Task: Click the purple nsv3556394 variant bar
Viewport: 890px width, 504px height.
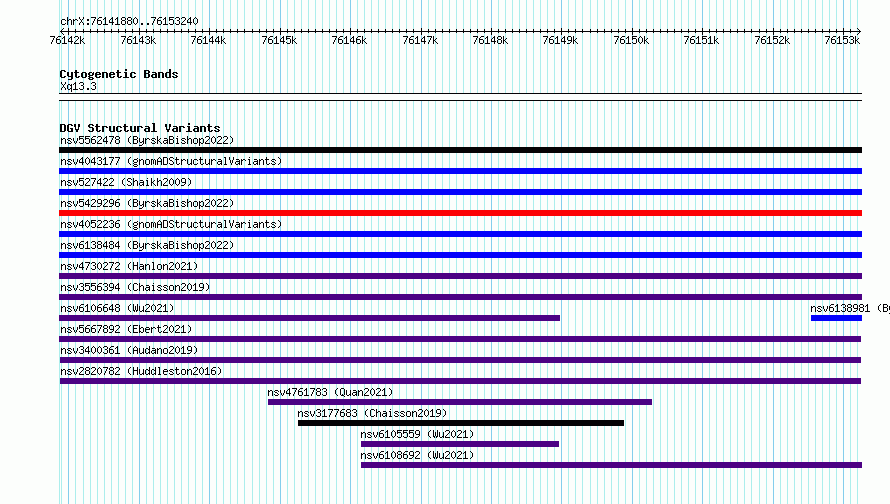Action: coord(460,297)
